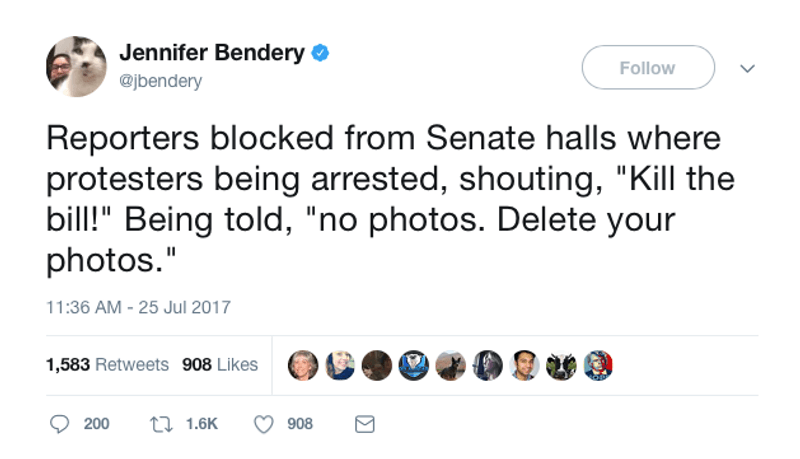This screenshot has width=800, height=459.
Task: Click the smiling man liker avatar
Action: click(x=527, y=366)
